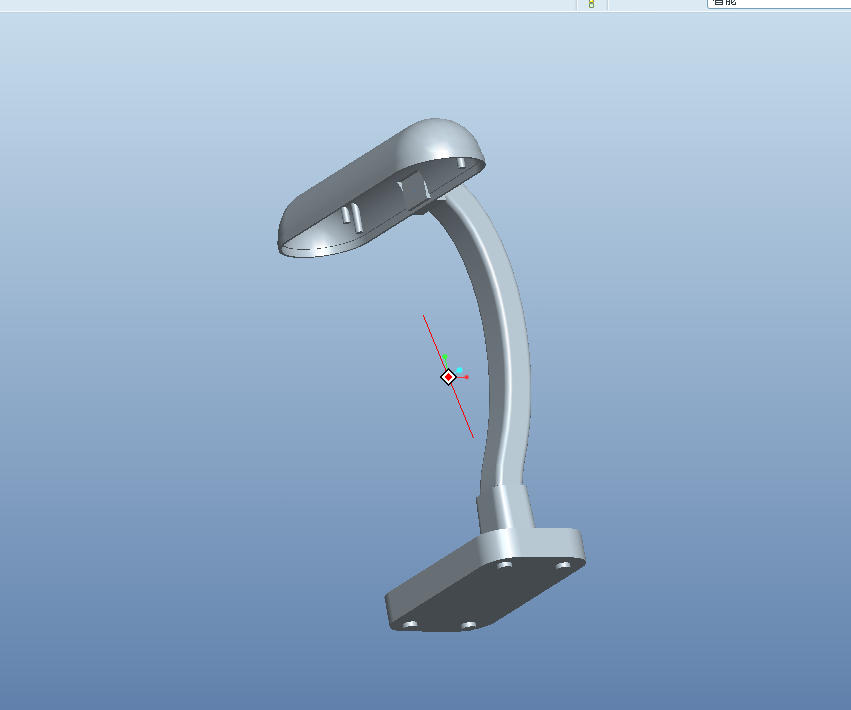
Task: Click the regeneration traffic-light status icon
Action: [591, 4]
